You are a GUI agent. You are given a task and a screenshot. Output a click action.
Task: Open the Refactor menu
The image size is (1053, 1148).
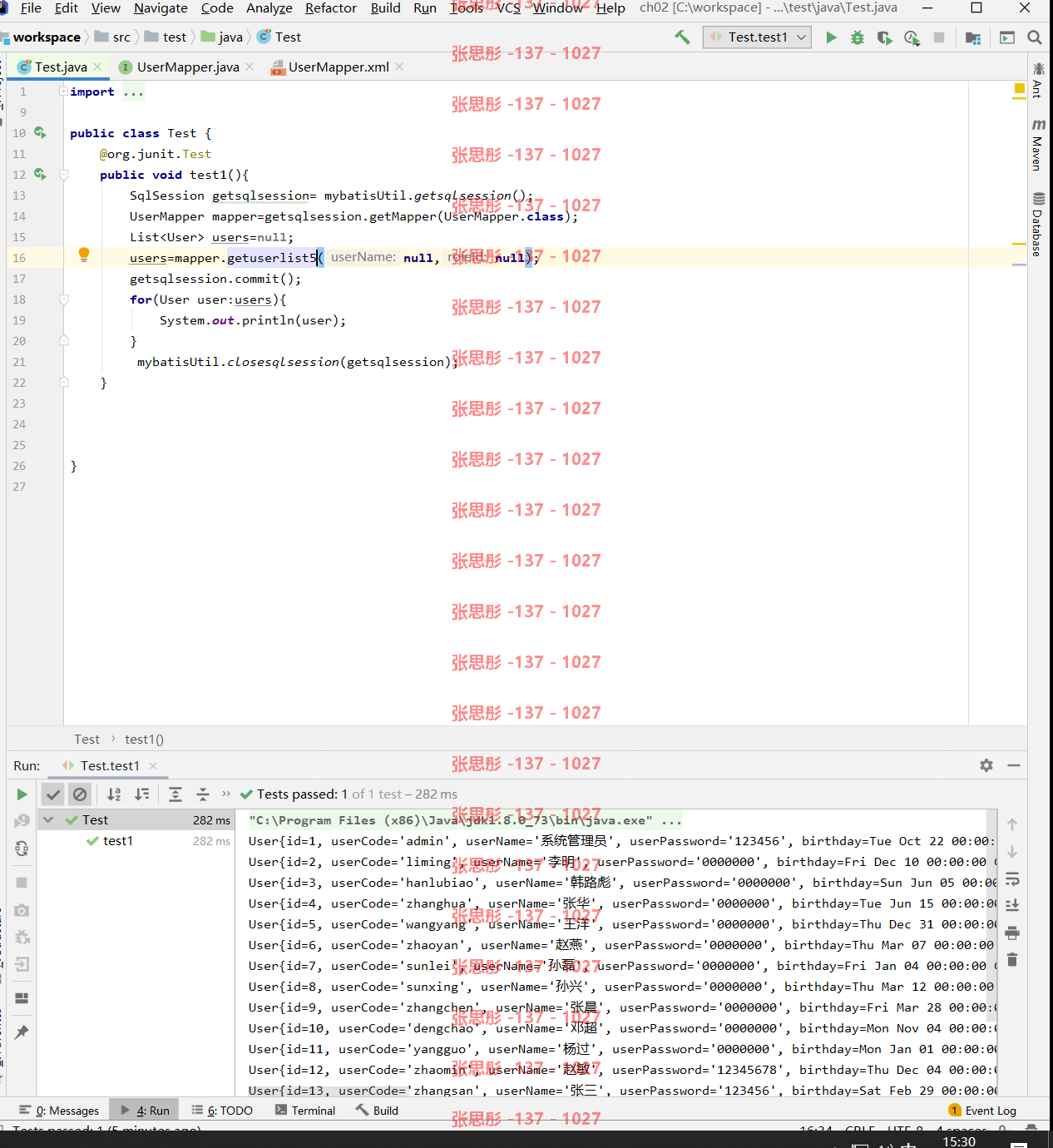[331, 8]
